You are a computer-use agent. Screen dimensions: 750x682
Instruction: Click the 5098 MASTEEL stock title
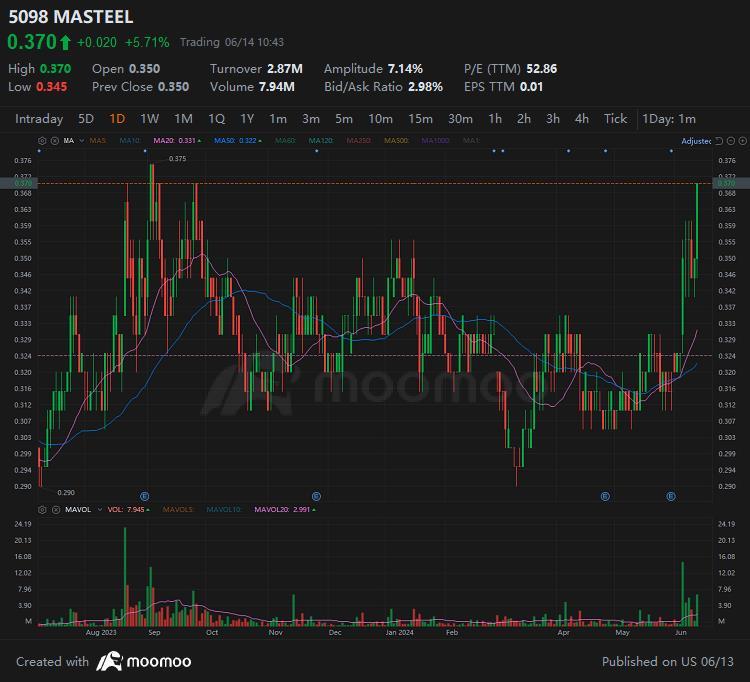click(x=71, y=17)
